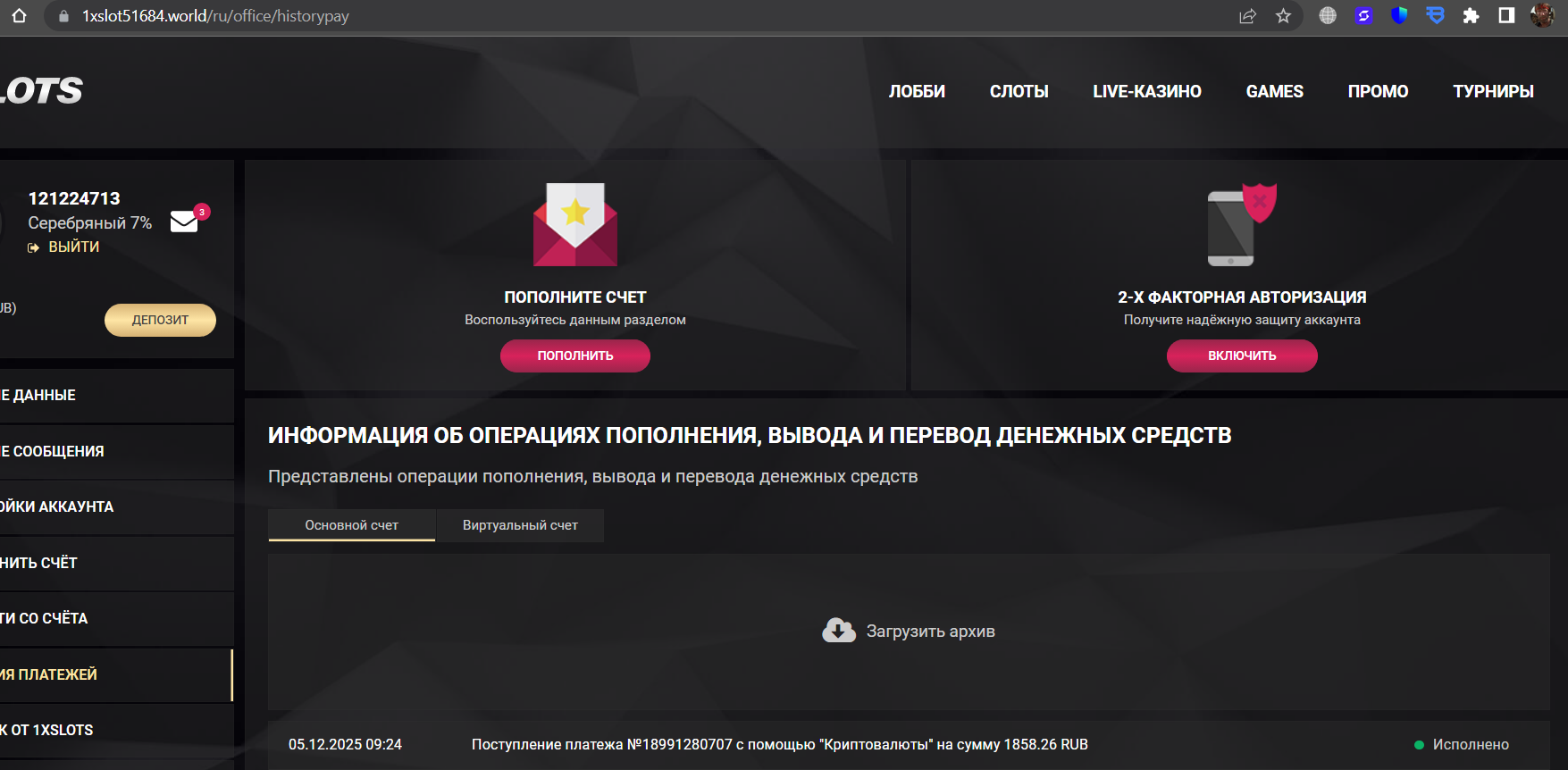Click the red ПОПОЛНИТЬ button

click(575, 356)
